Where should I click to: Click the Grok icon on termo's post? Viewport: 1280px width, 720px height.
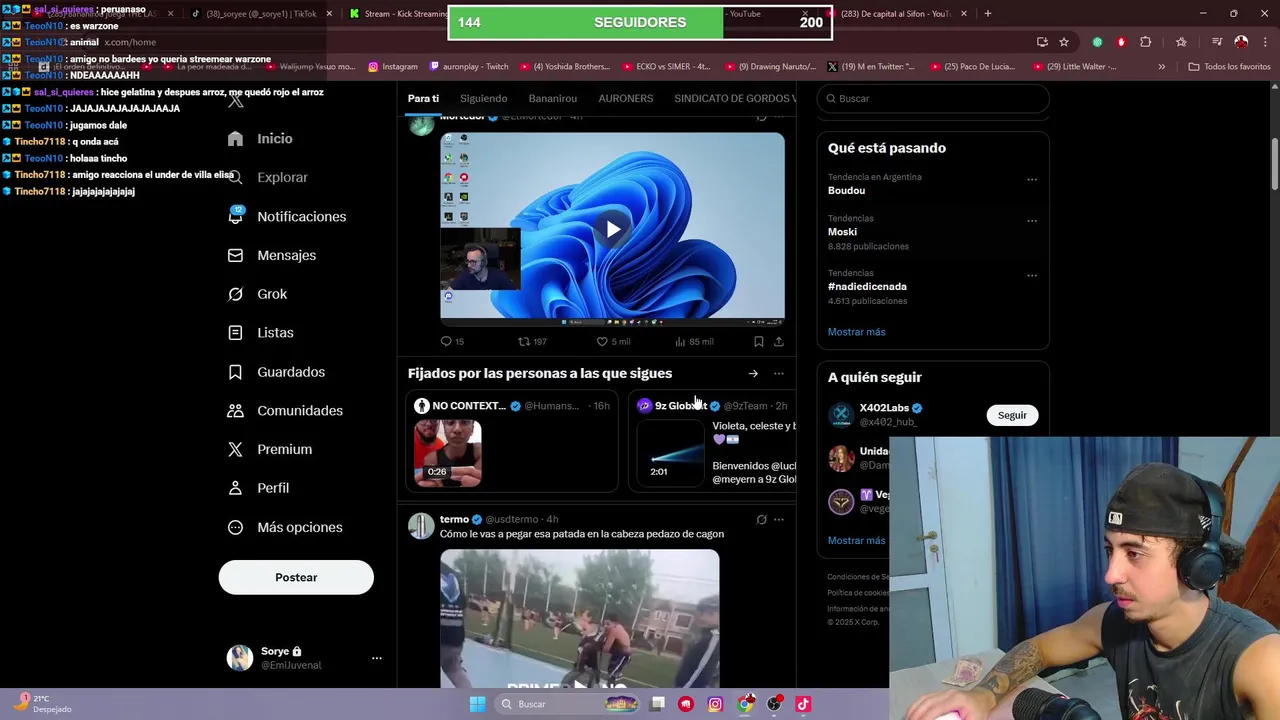click(761, 520)
